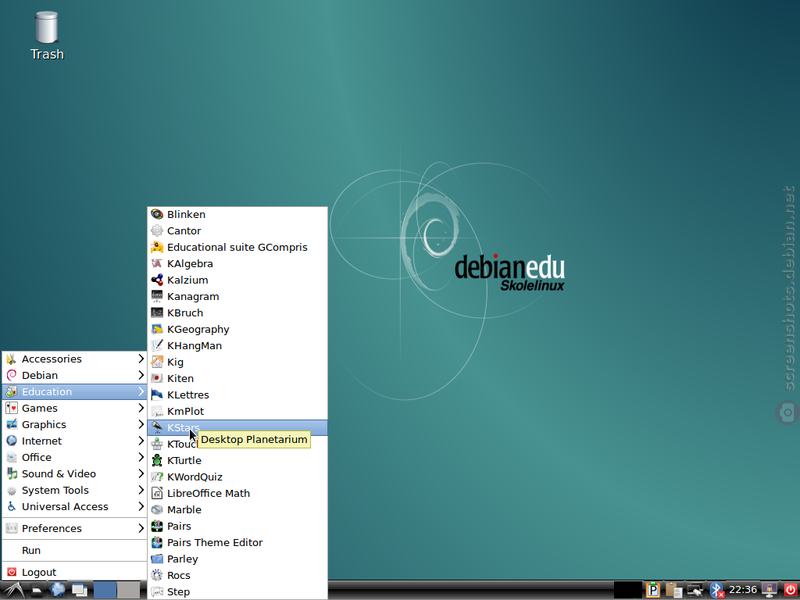Open the Trash icon on the desktop
The height and width of the screenshot is (600, 800).
pos(46,36)
